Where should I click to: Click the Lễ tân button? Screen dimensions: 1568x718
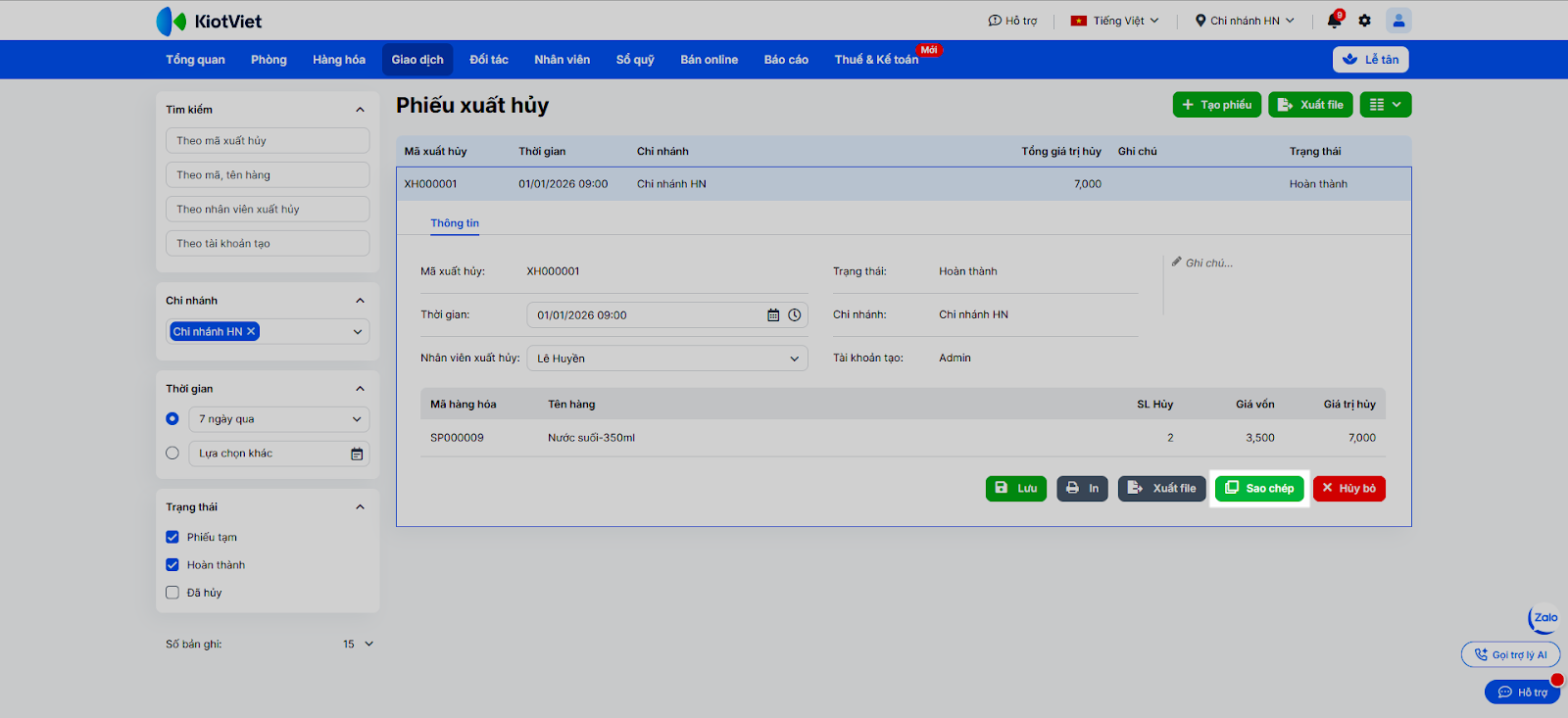pos(1371,60)
